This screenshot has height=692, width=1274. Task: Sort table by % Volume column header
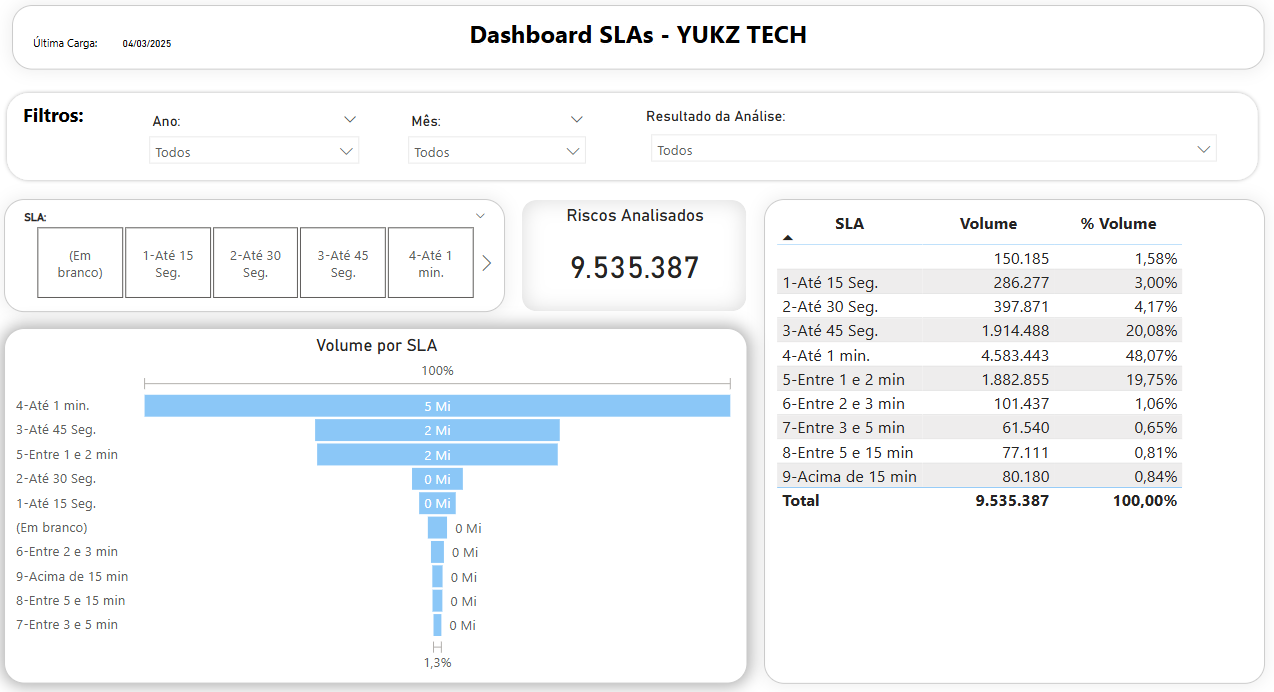tap(1118, 224)
